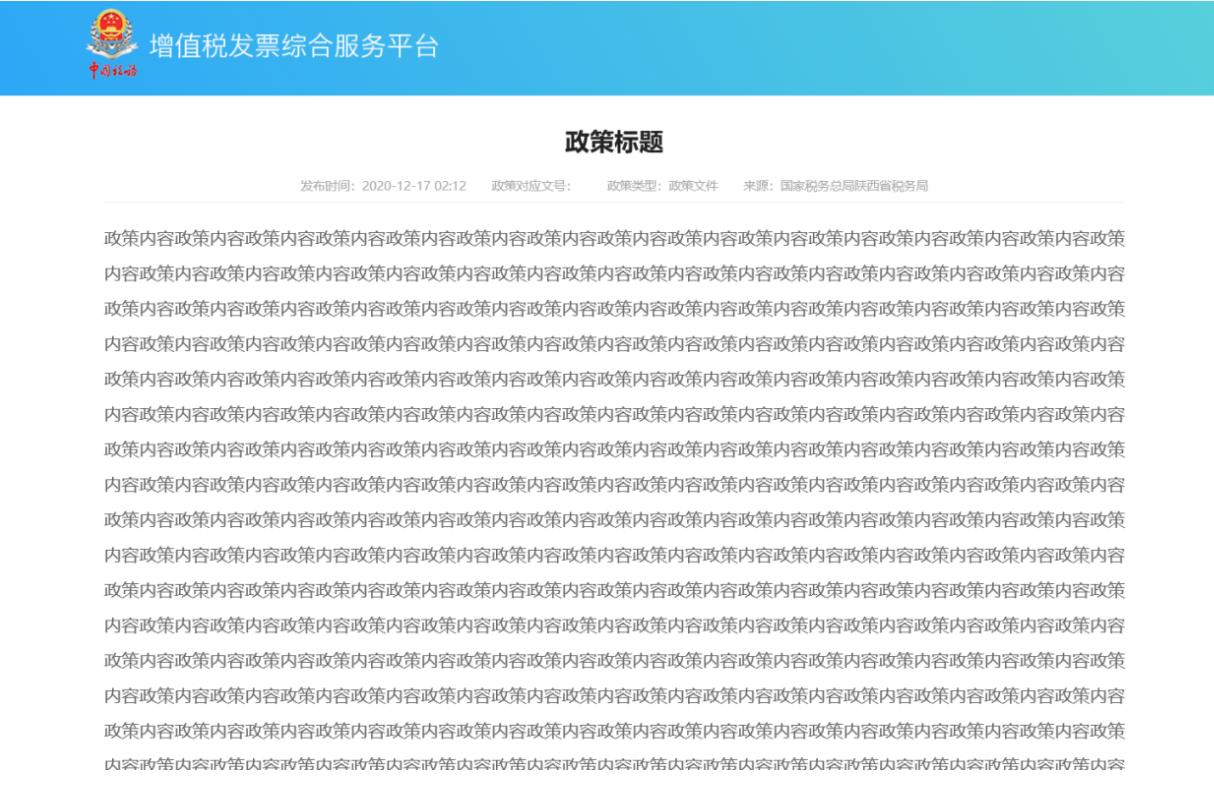
Task: Select the 政策标题 heading
Action: coord(614,142)
